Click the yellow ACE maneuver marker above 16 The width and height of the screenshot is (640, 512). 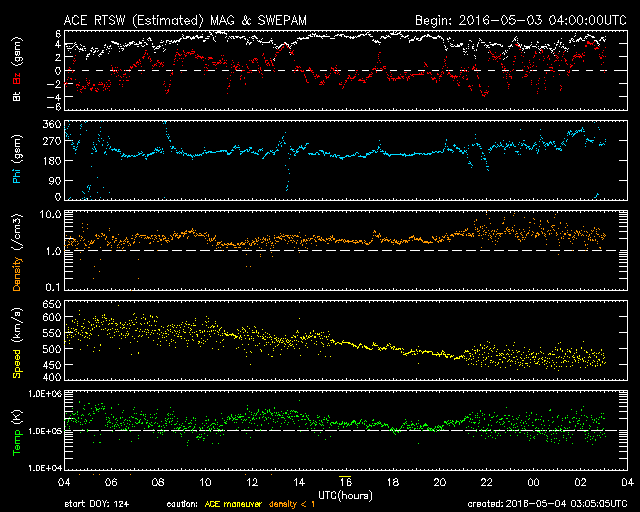click(345, 476)
